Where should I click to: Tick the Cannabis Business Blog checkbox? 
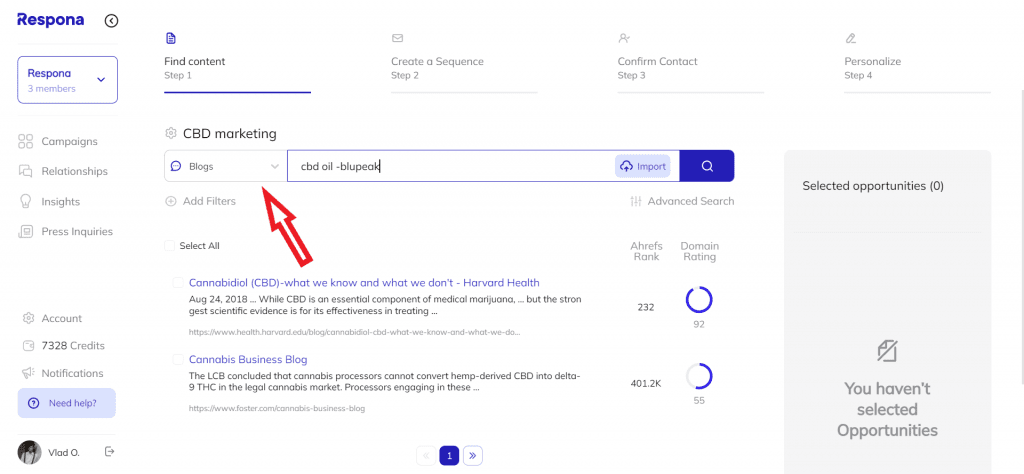tap(178, 359)
